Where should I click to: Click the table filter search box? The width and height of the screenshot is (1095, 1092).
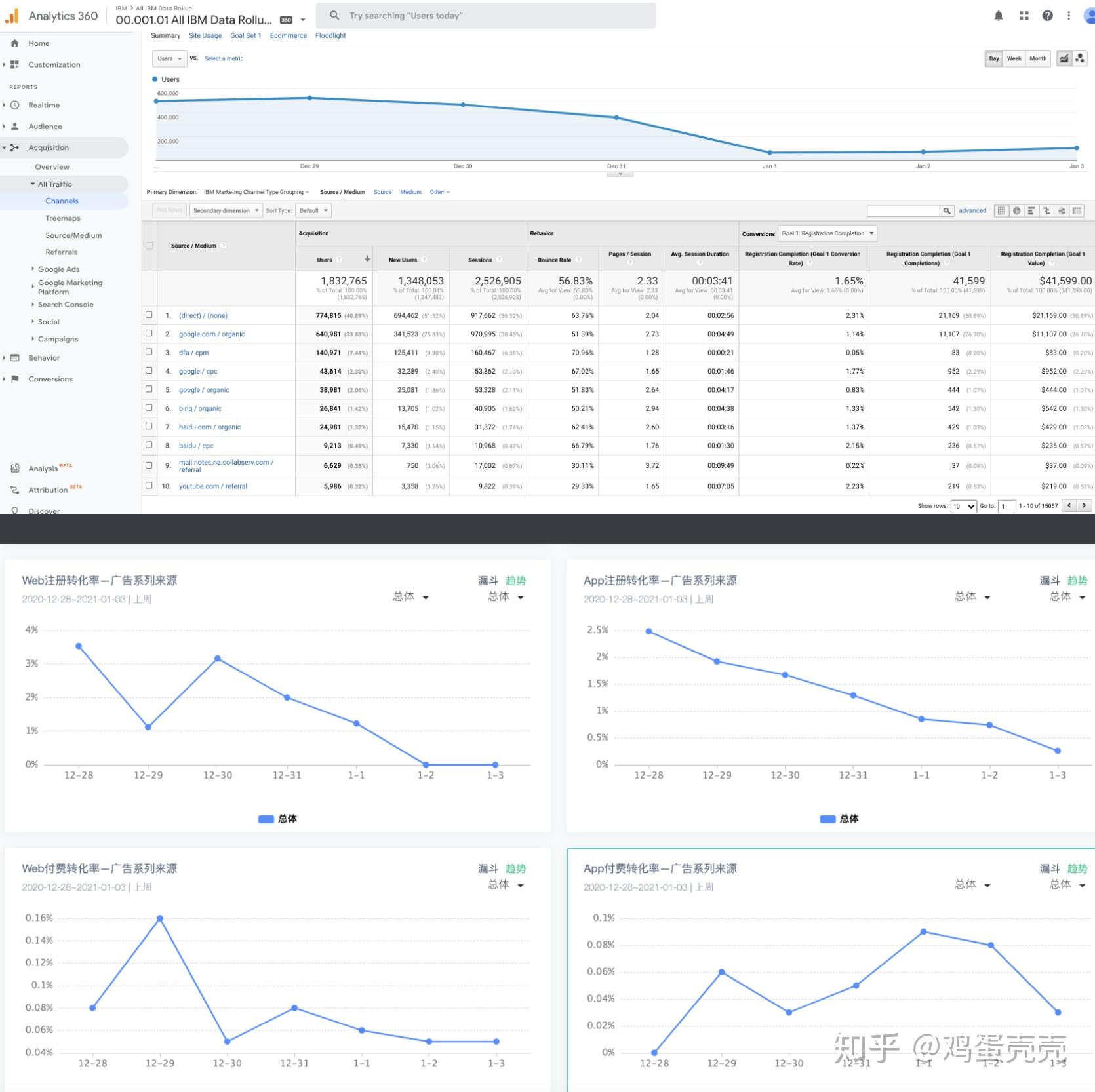pos(904,210)
